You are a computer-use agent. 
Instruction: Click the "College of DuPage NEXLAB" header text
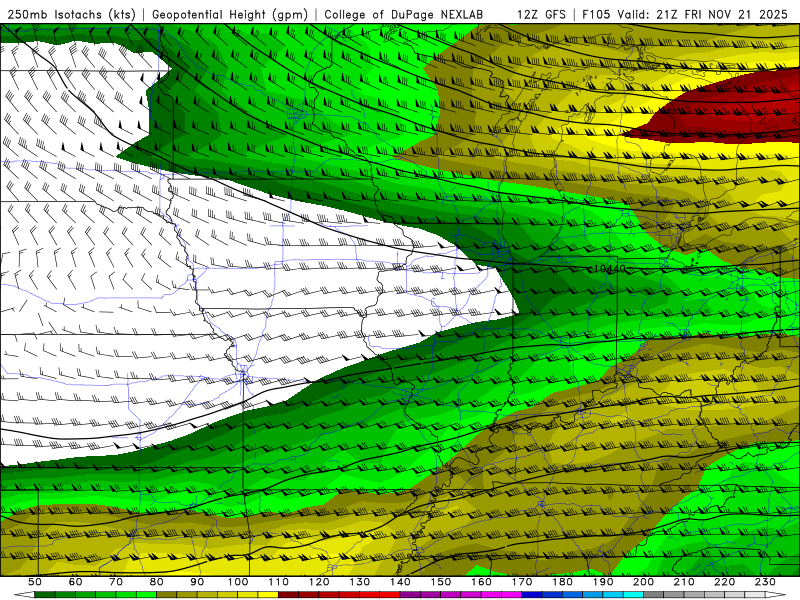(x=404, y=14)
